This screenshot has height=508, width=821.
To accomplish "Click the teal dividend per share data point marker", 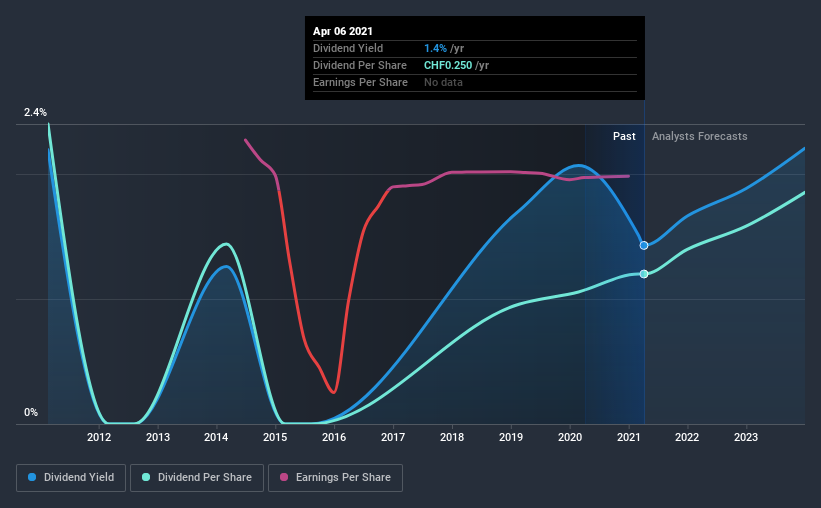I will tap(644, 274).
